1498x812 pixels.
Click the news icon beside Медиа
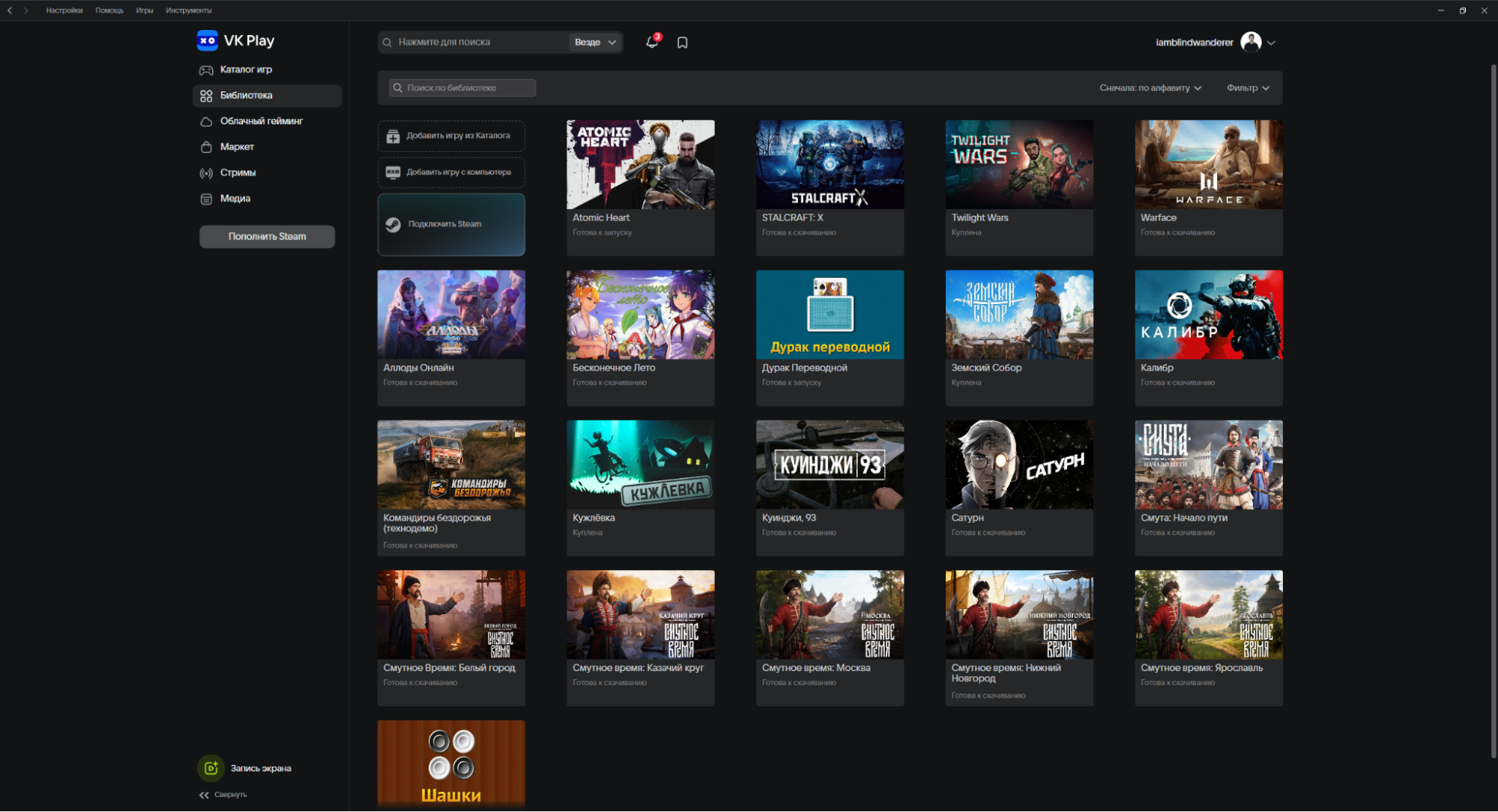click(206, 199)
